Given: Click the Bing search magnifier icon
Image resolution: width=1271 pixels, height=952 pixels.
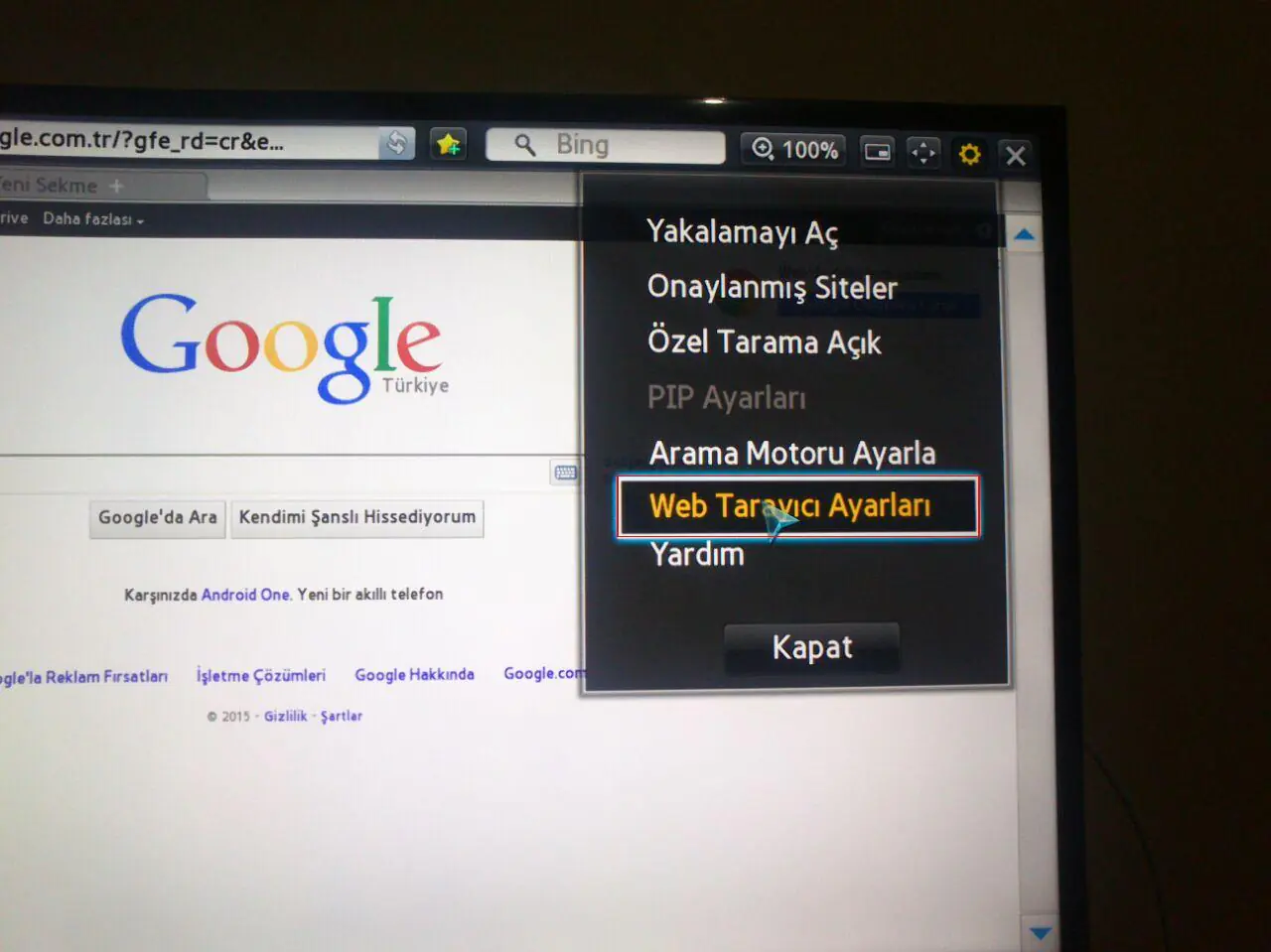Looking at the screenshot, I should click(x=524, y=146).
